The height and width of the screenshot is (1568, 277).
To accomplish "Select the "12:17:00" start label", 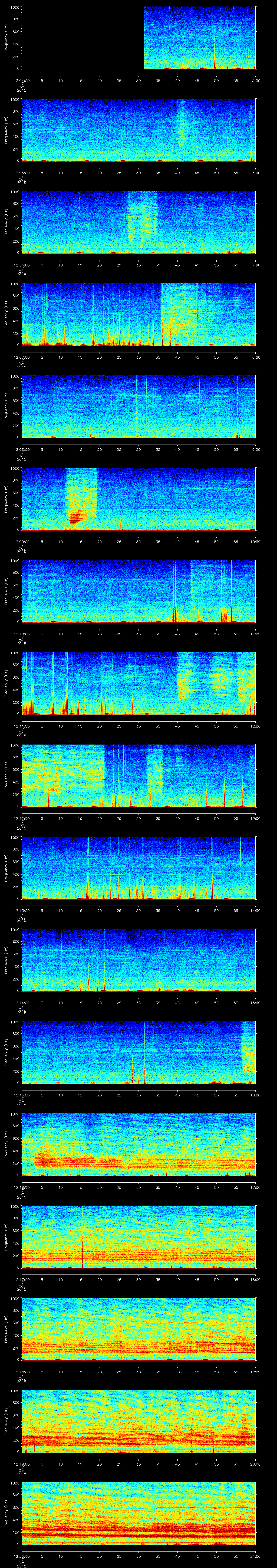I will [x=21, y=1279].
